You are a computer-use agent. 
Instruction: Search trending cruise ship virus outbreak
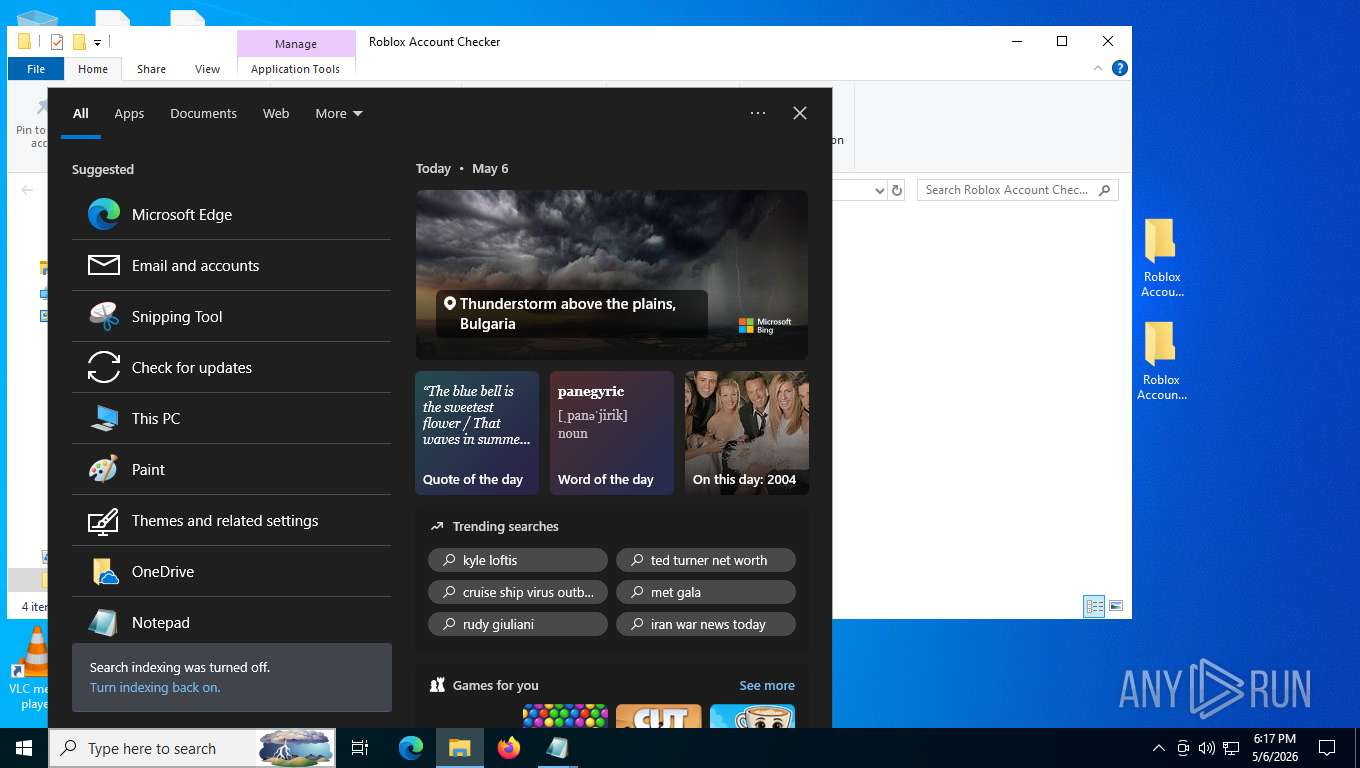518,592
